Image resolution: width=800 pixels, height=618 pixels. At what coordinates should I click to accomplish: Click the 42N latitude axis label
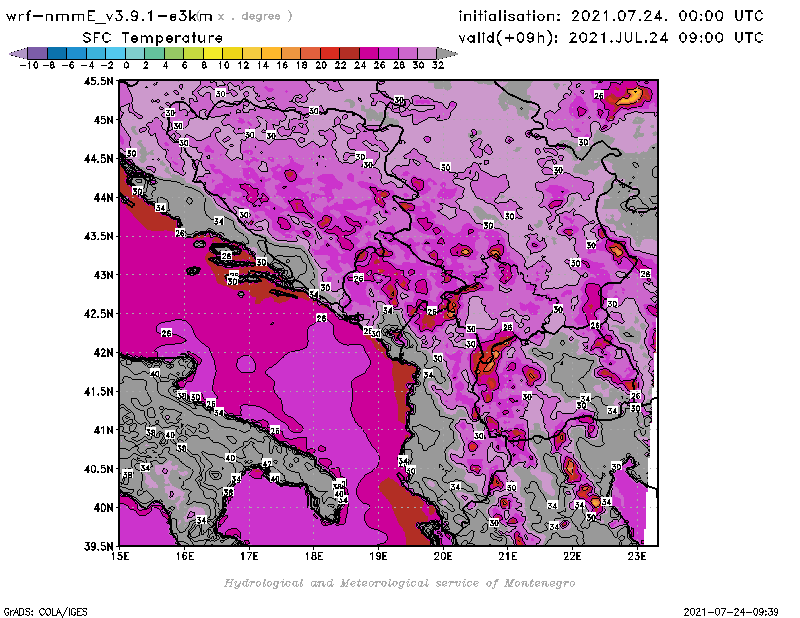click(102, 352)
